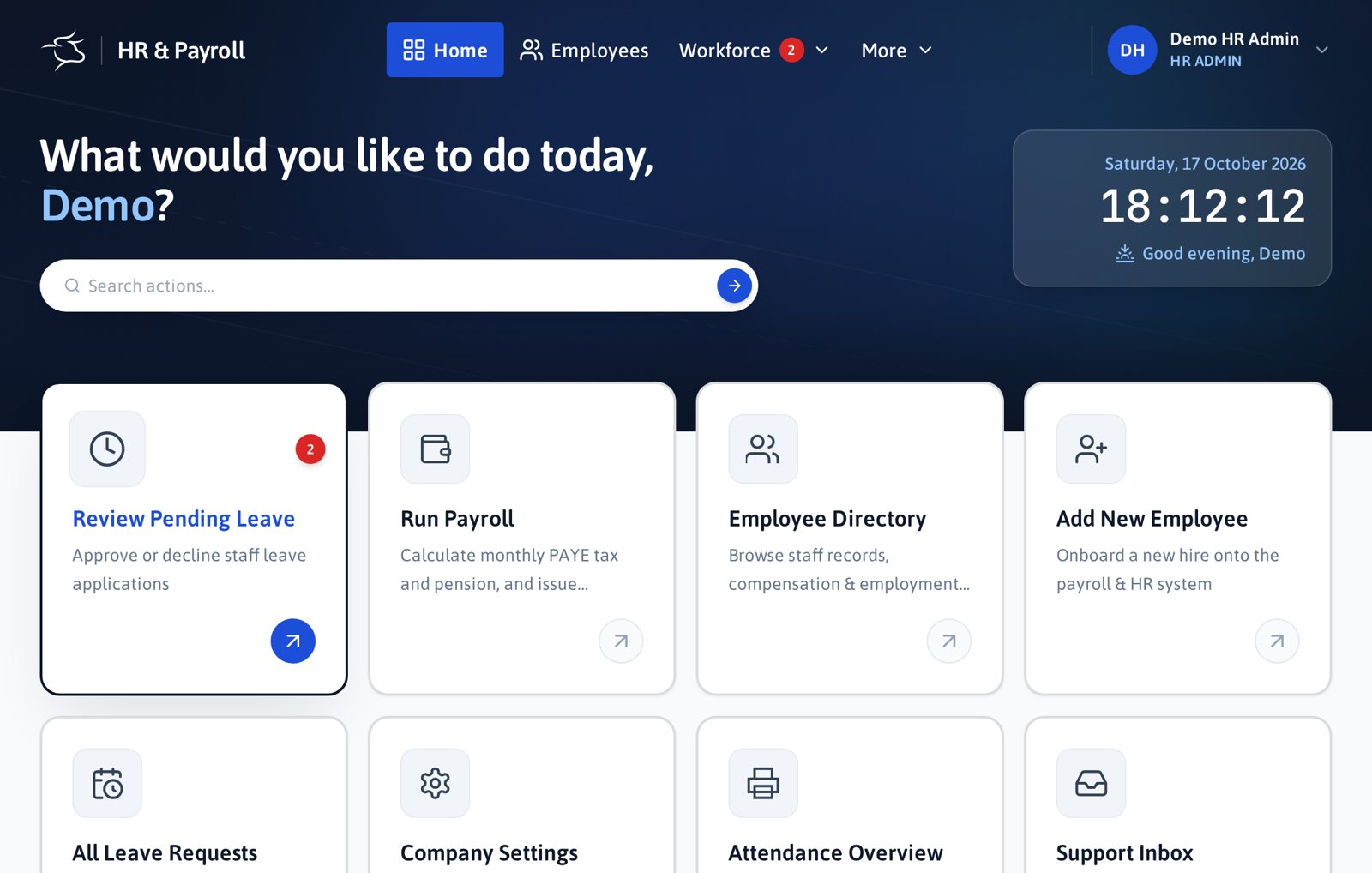Click arrow button on Add New Employee card
This screenshot has height=873, width=1372.
click(x=1277, y=641)
